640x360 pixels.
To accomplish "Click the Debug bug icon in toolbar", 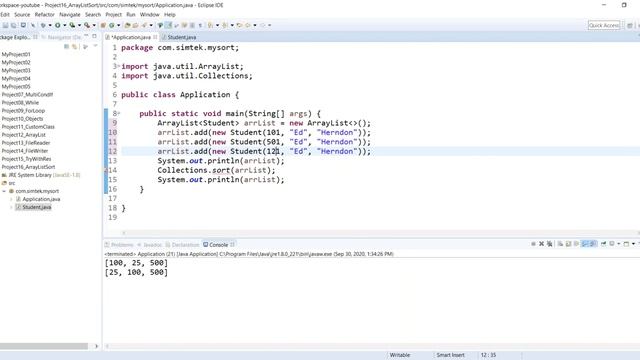I will tap(43, 25).
